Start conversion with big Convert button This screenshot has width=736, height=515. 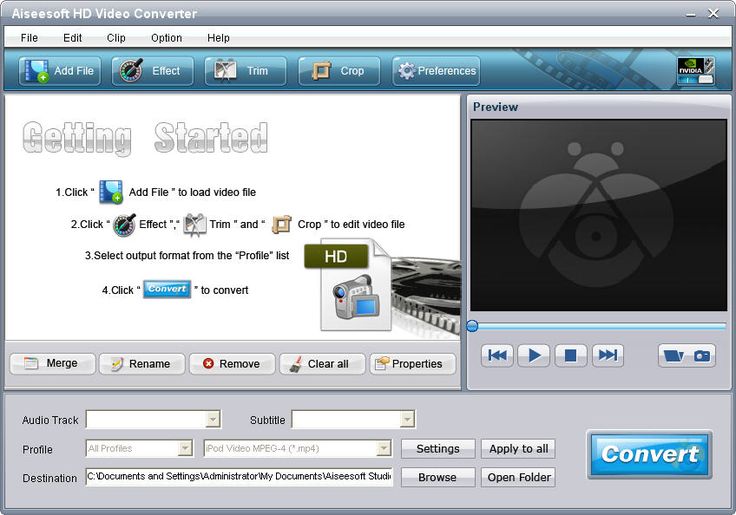650,454
